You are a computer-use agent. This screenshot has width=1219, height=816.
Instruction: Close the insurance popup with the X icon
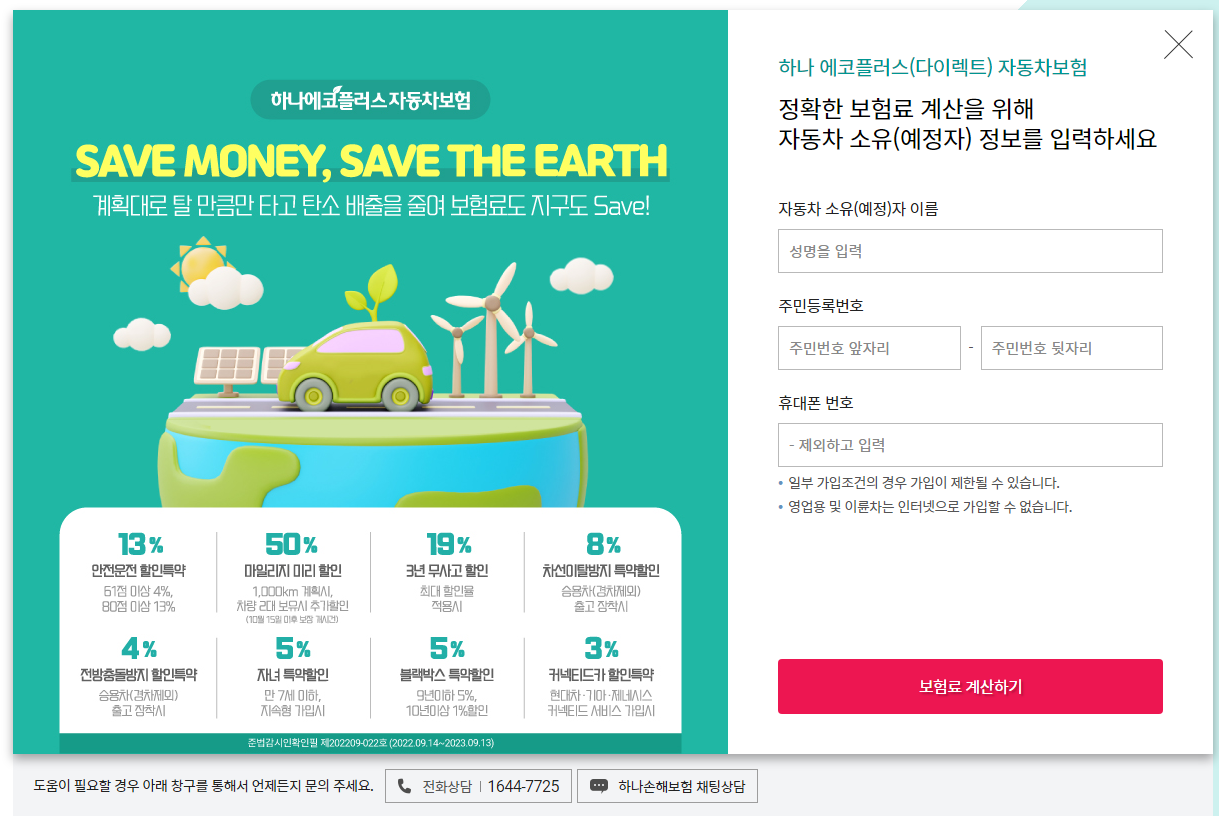[1178, 44]
